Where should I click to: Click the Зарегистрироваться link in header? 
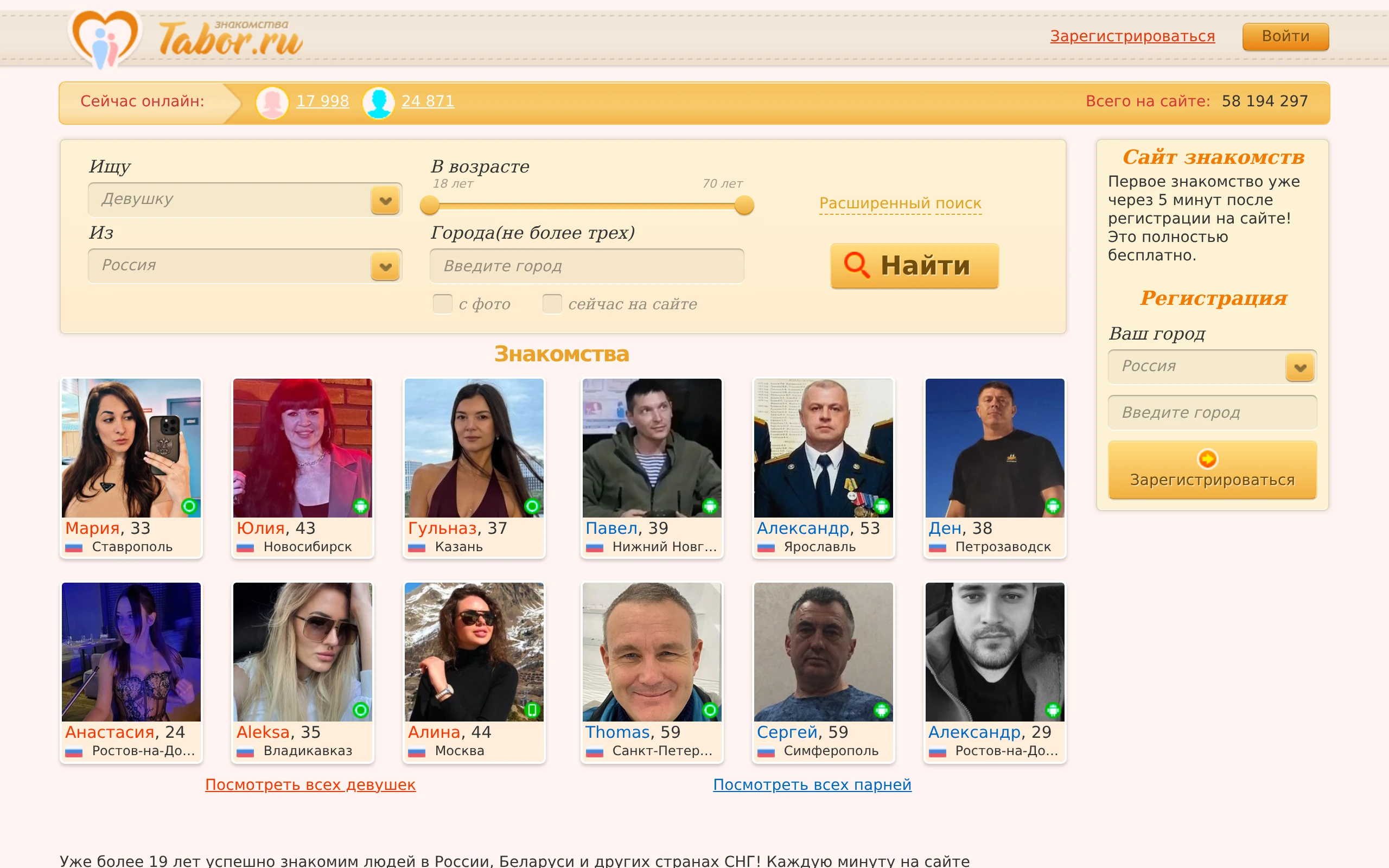coord(1132,36)
